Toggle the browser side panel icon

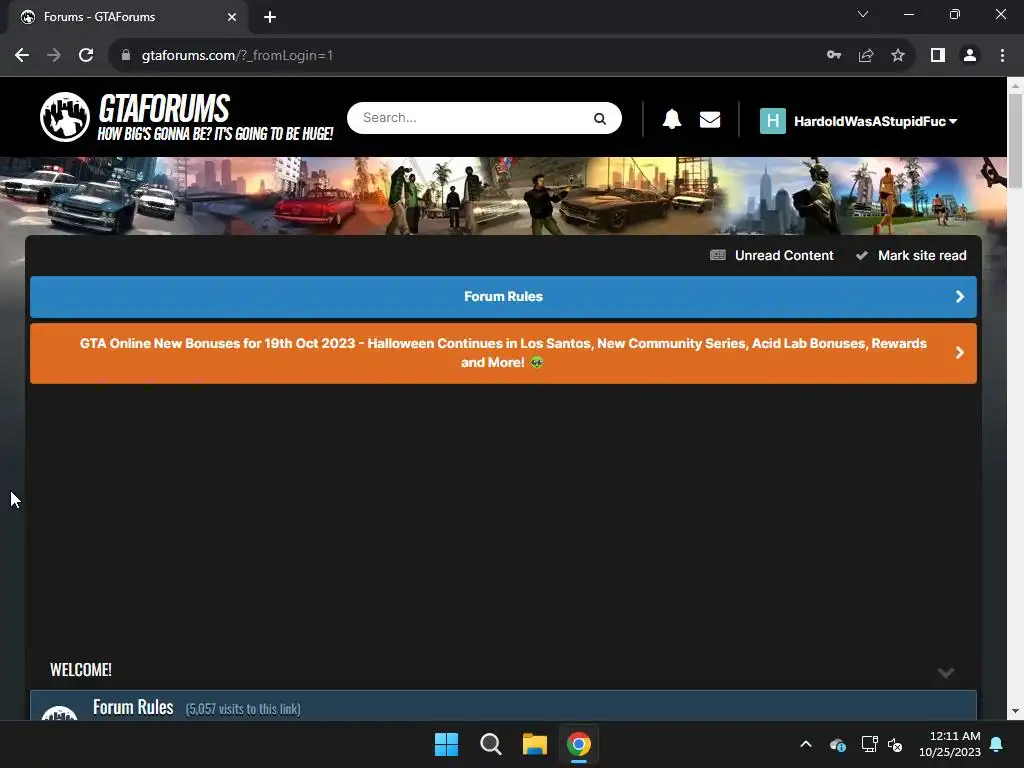pos(938,56)
